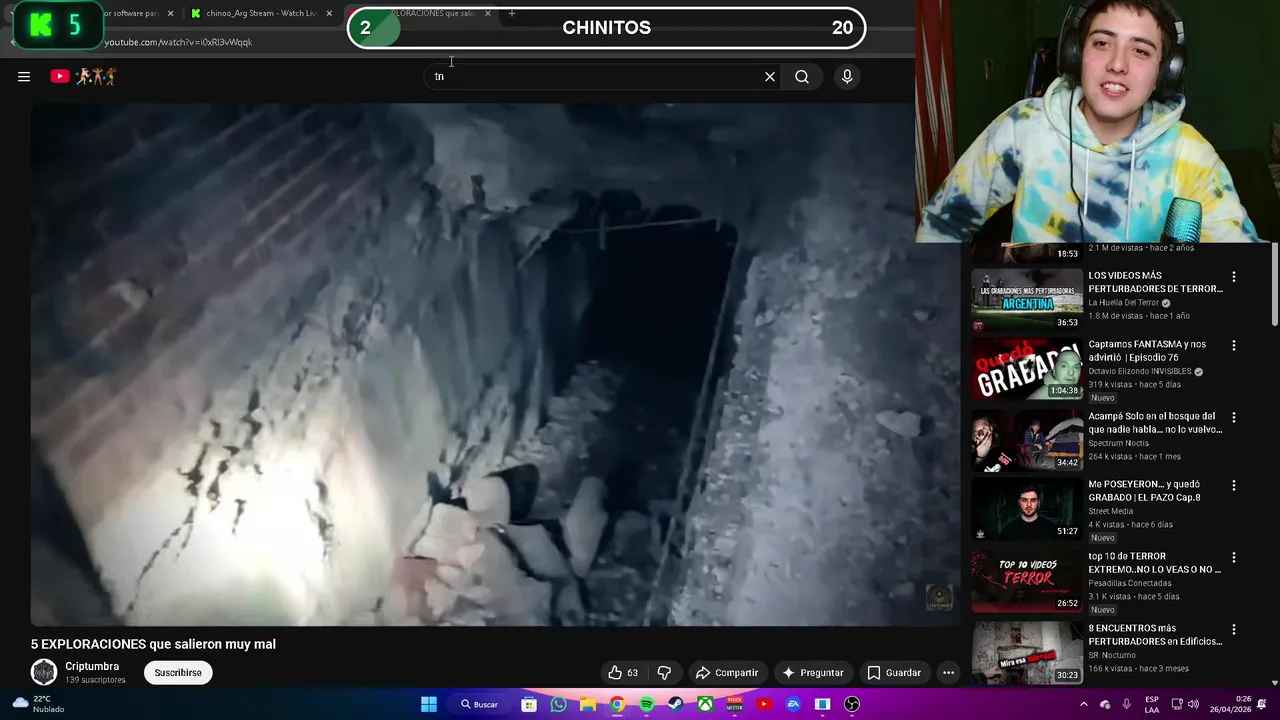
Task: Show hidden system tray icons chevron
Action: point(1083,704)
